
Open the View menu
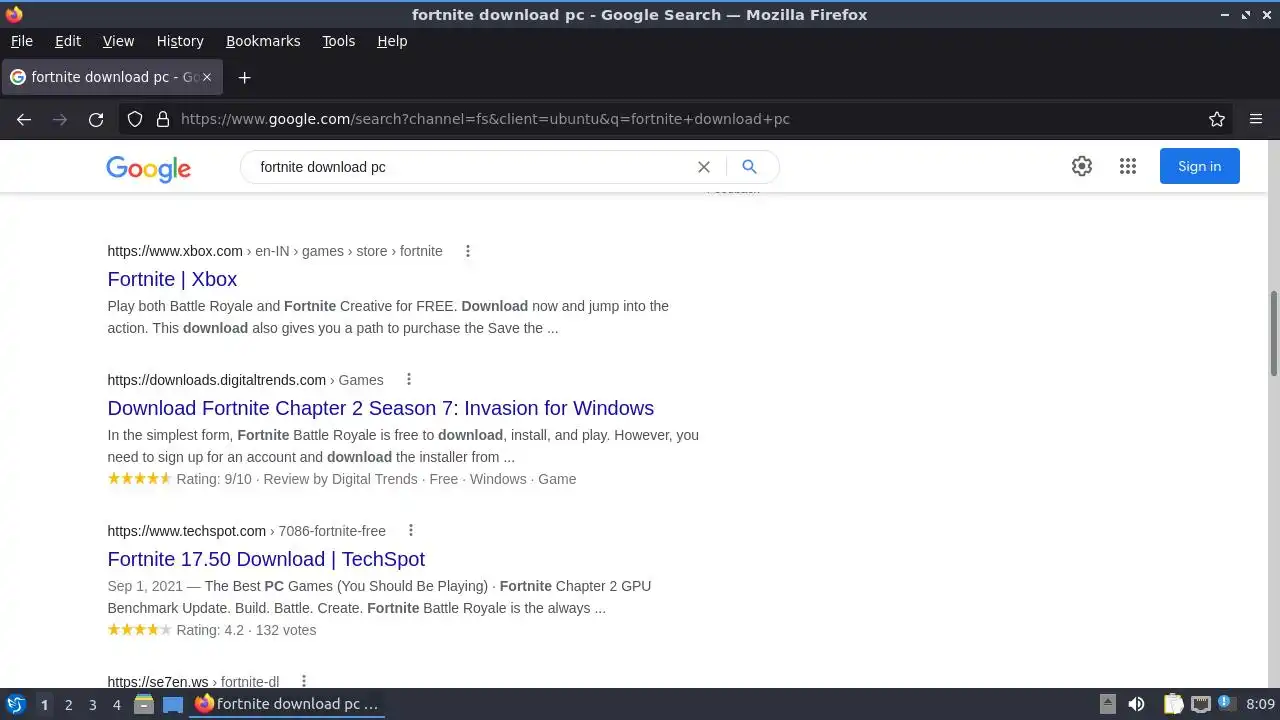coord(118,41)
